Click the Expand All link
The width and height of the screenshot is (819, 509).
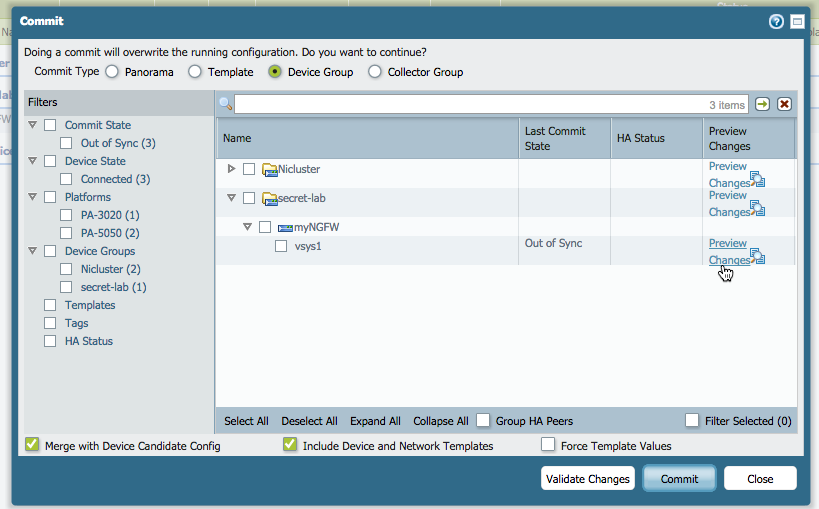[375, 421]
